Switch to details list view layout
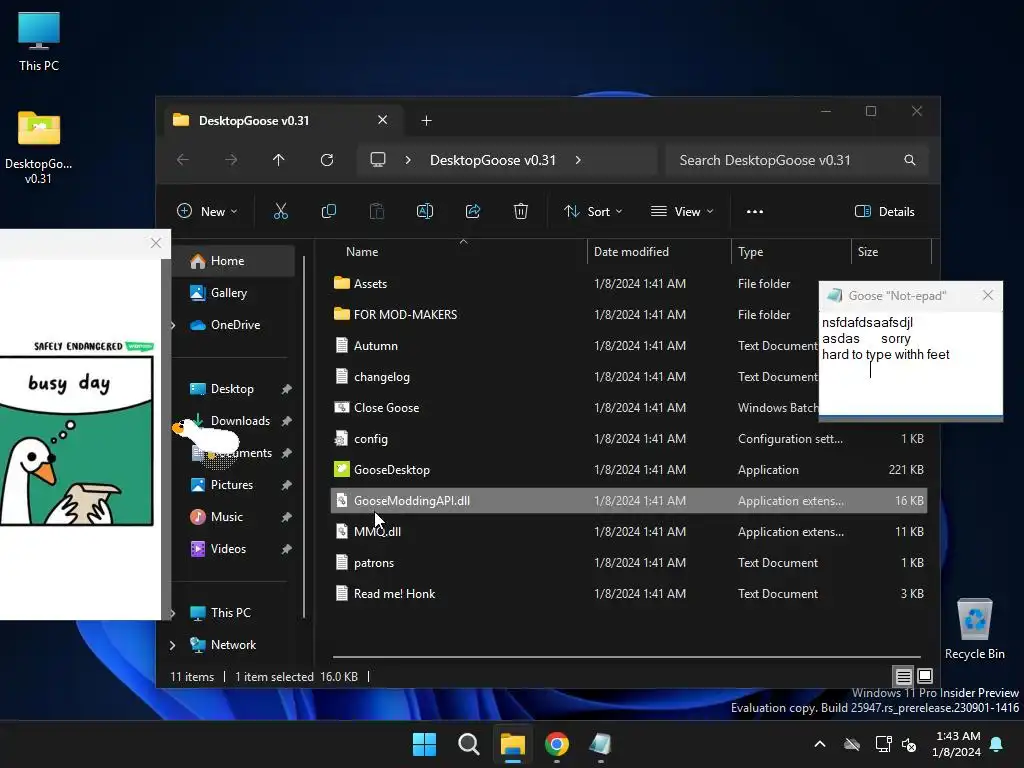The height and width of the screenshot is (768, 1024). tap(903, 676)
